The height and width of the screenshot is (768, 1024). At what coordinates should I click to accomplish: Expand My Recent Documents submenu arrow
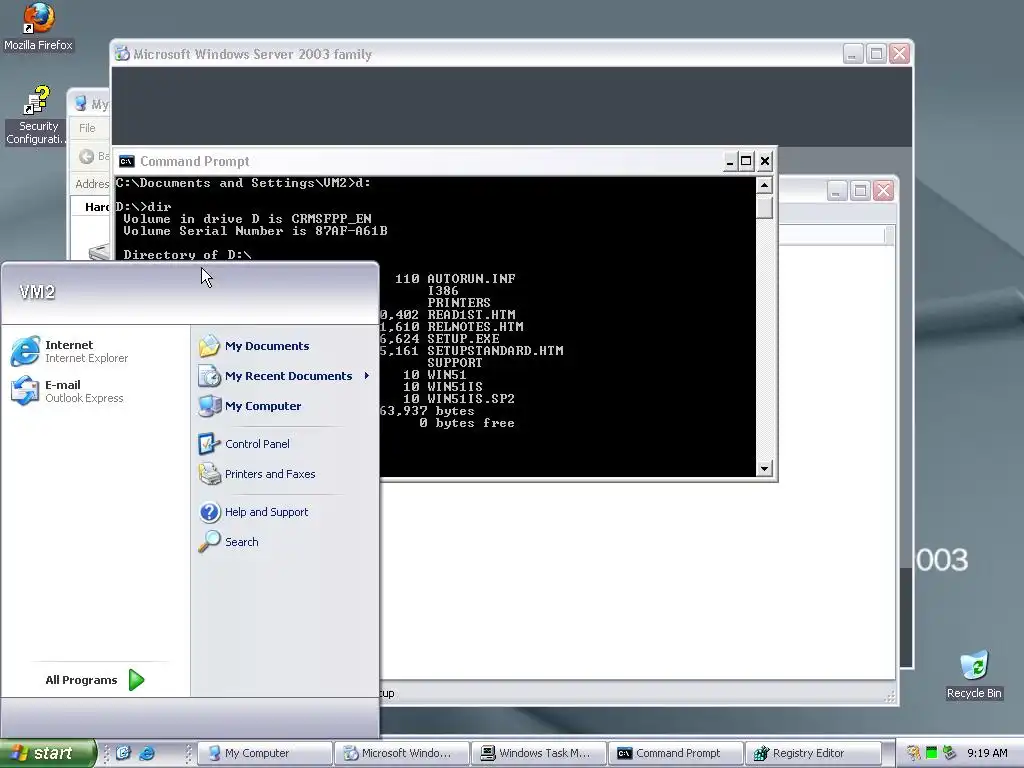366,376
